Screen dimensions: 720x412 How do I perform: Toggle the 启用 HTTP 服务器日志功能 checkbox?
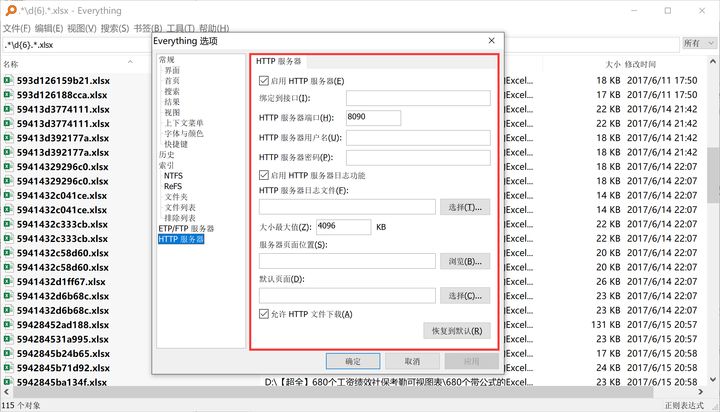pos(264,175)
